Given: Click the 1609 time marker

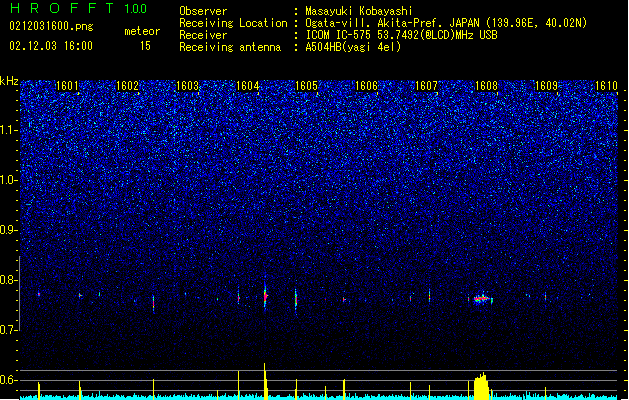Looking at the screenshot, I should tap(546, 86).
